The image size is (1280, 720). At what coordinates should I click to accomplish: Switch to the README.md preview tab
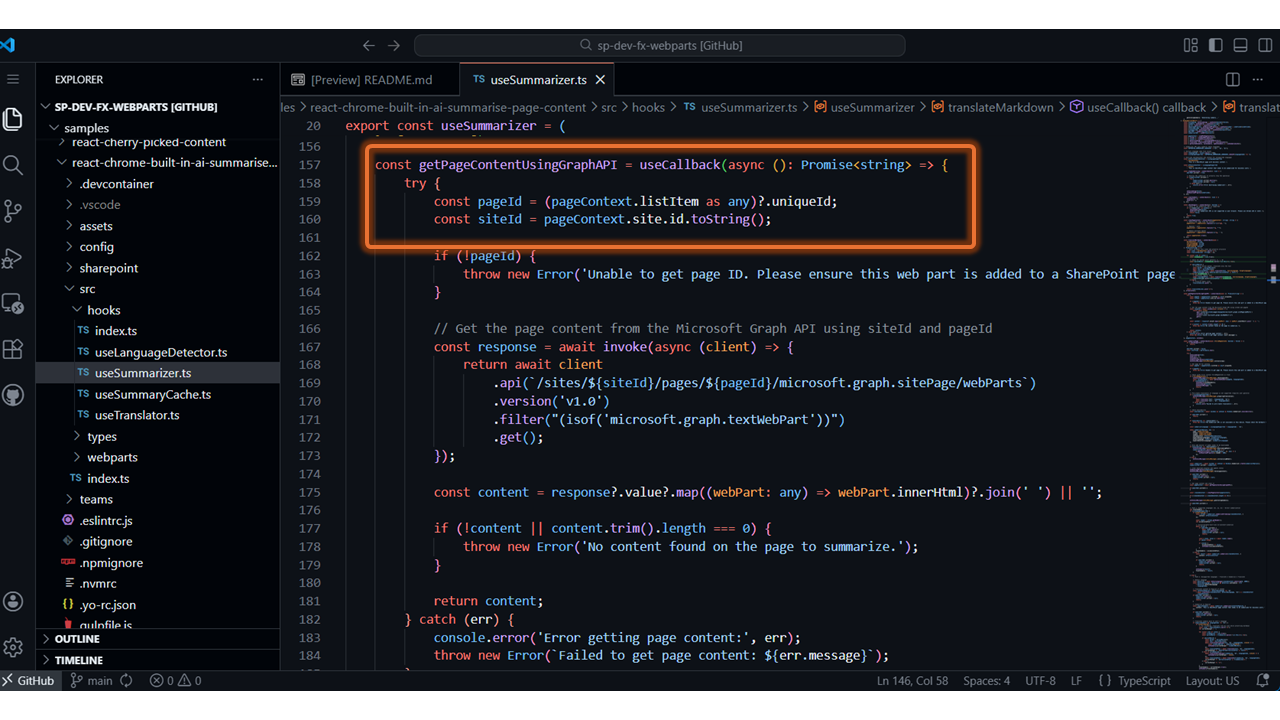point(370,80)
